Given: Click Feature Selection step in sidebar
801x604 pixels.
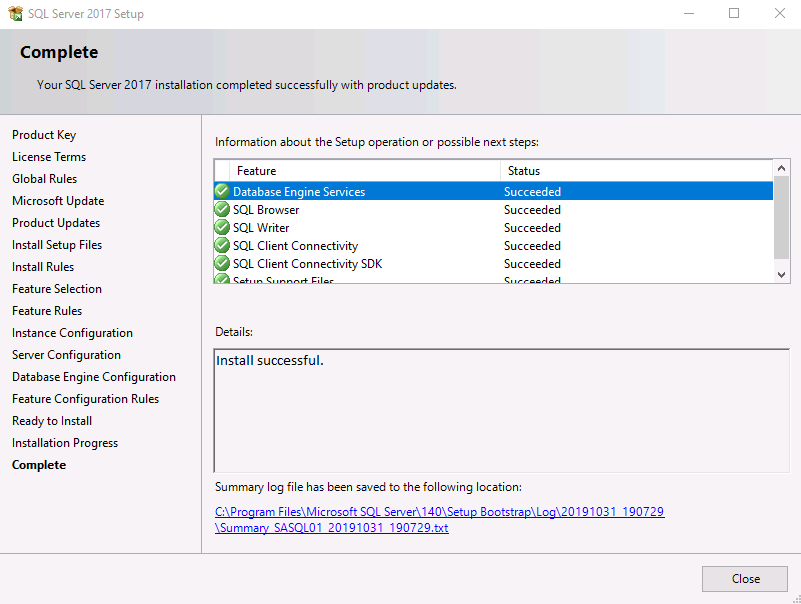Looking at the screenshot, I should point(57,289).
